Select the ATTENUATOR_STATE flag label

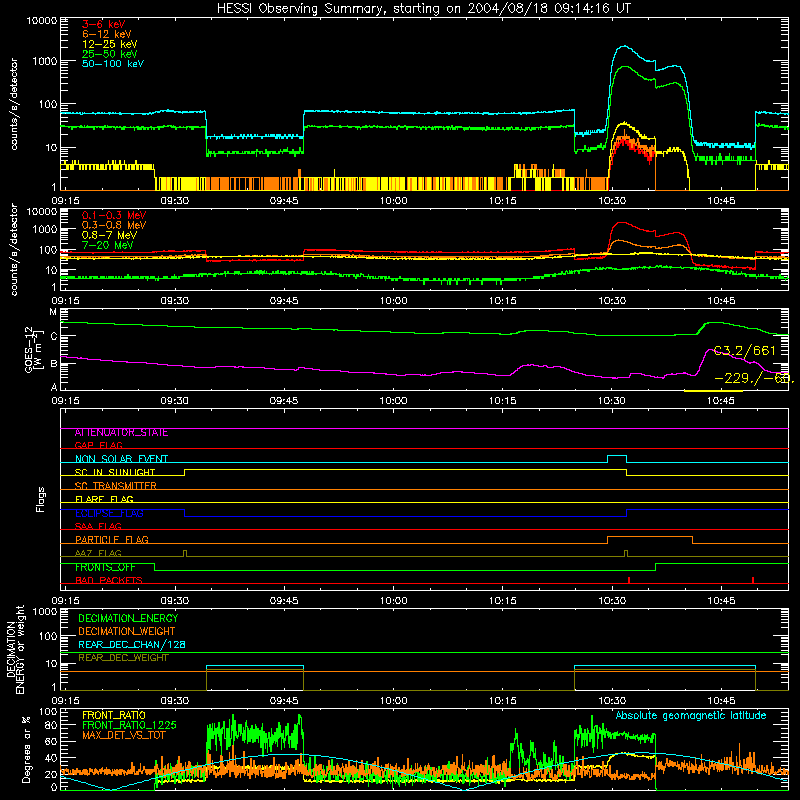click(x=121, y=433)
